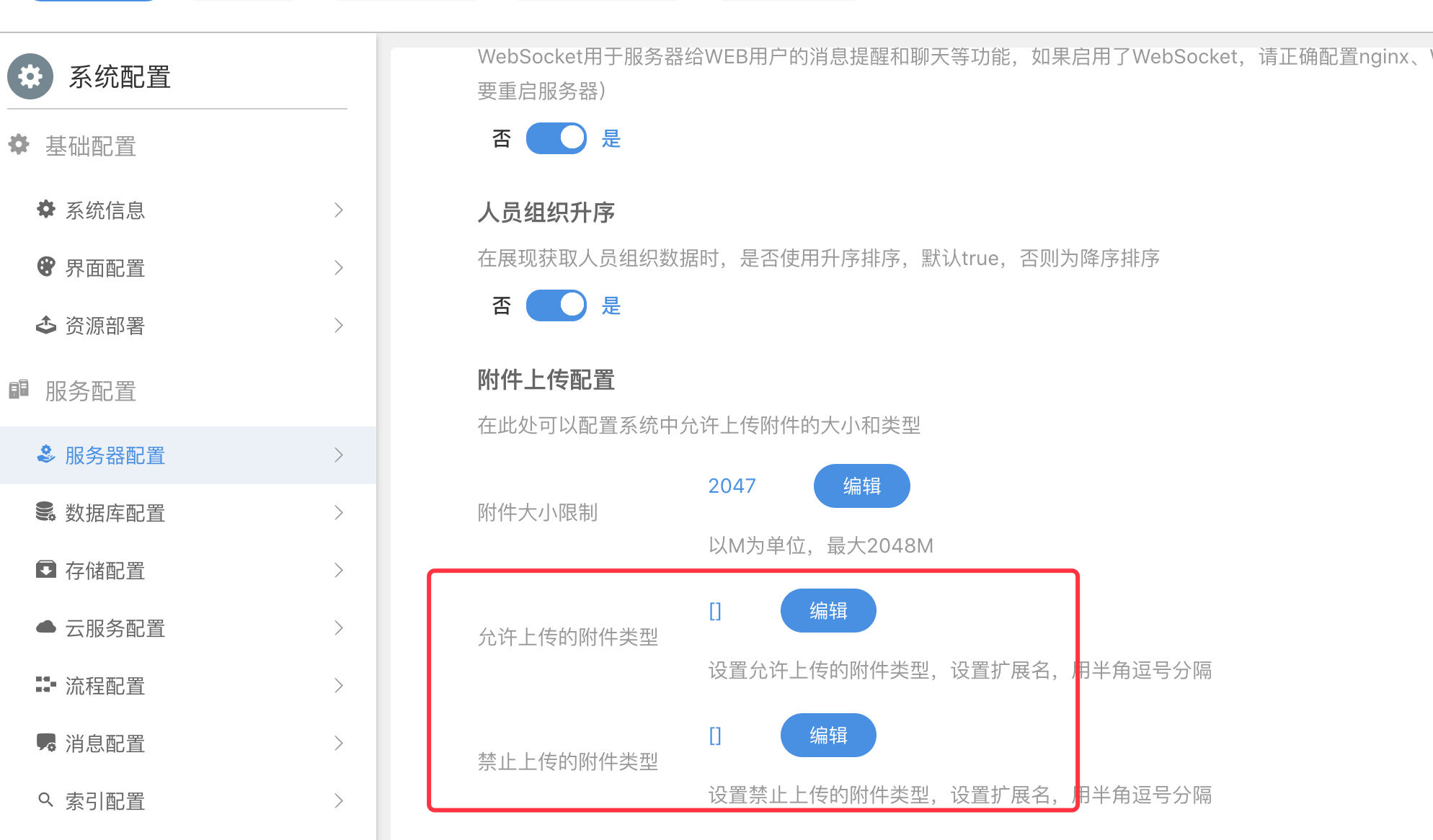
Task: Expand the 流程配置 chevron arrow
Action: tap(339, 685)
